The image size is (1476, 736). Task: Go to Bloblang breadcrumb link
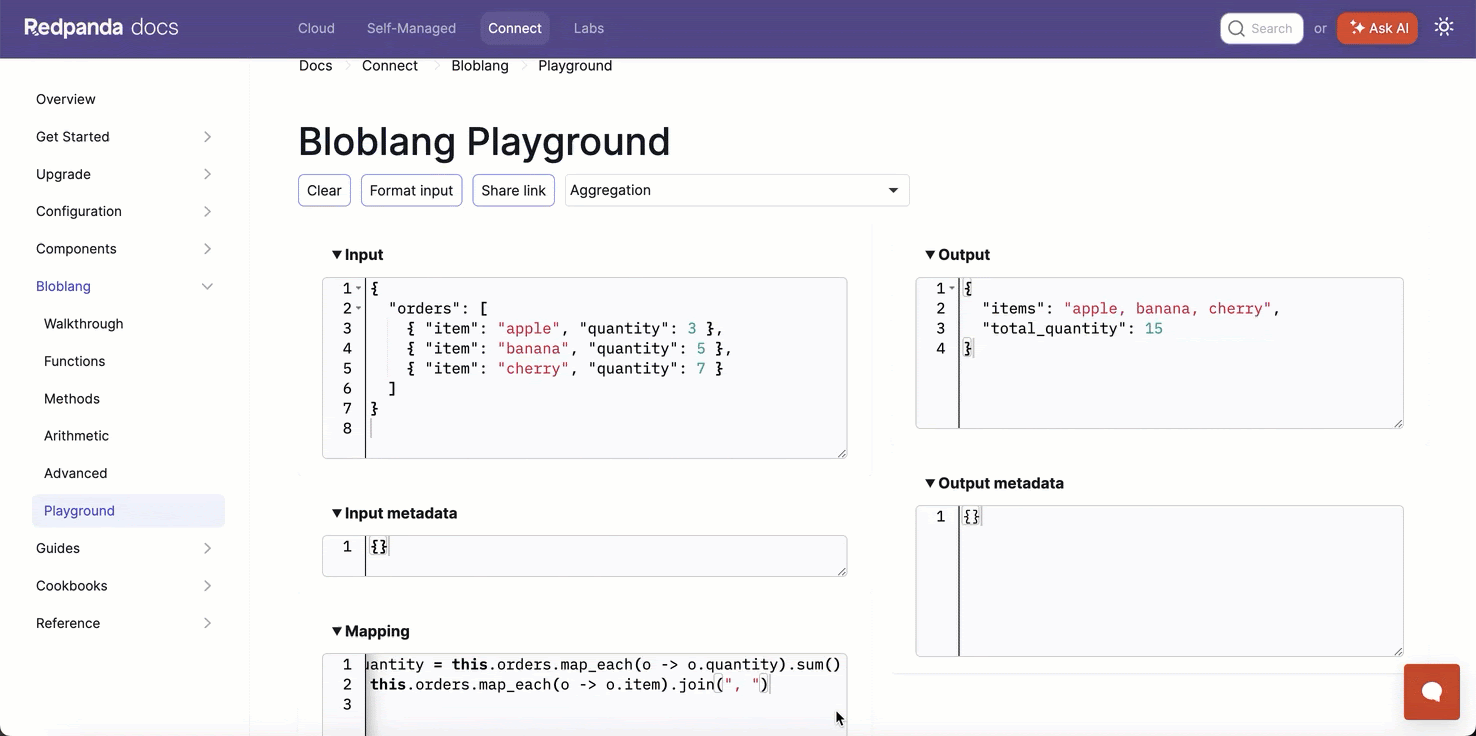pos(480,66)
